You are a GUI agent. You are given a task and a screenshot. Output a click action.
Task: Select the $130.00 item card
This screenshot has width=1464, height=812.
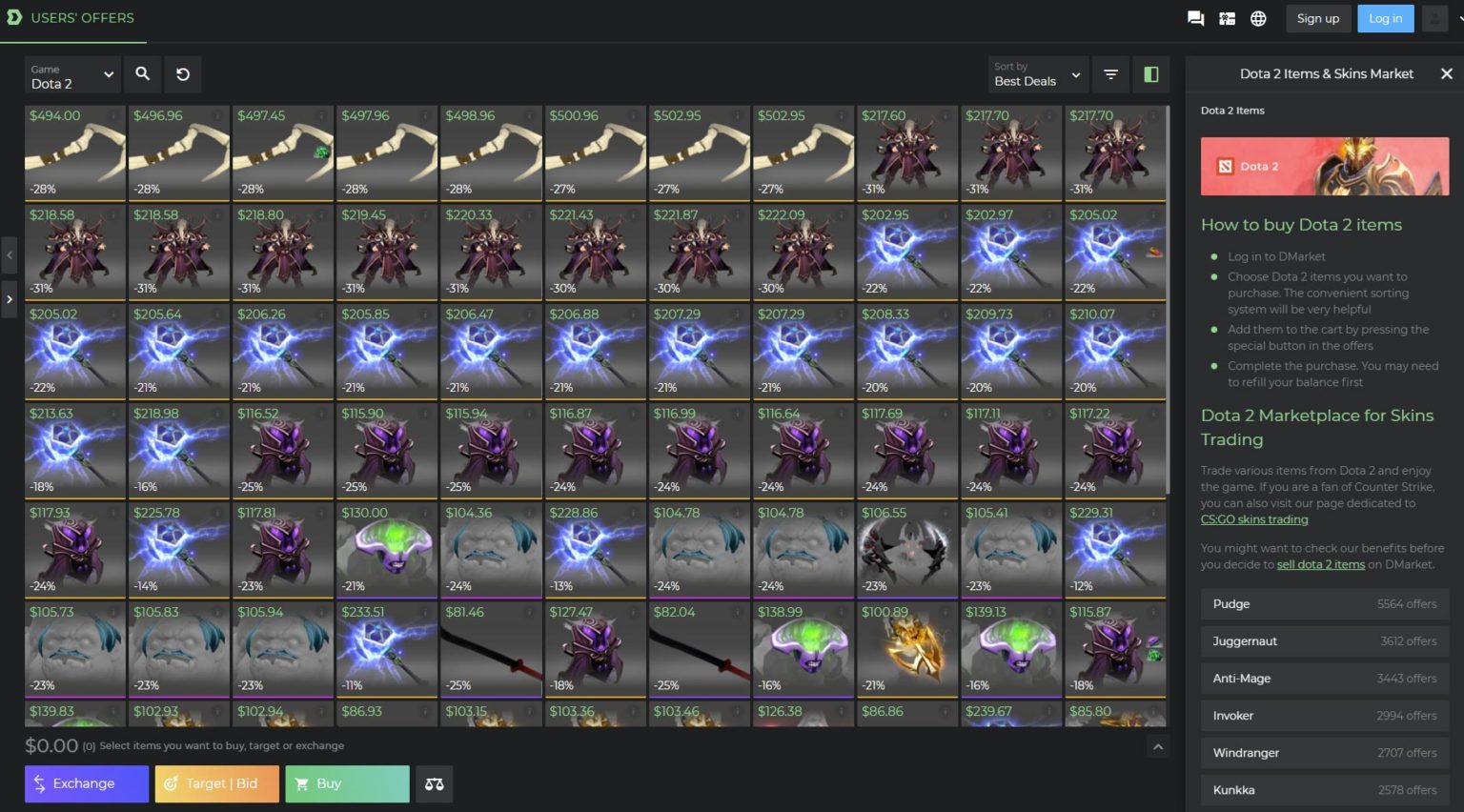386,550
